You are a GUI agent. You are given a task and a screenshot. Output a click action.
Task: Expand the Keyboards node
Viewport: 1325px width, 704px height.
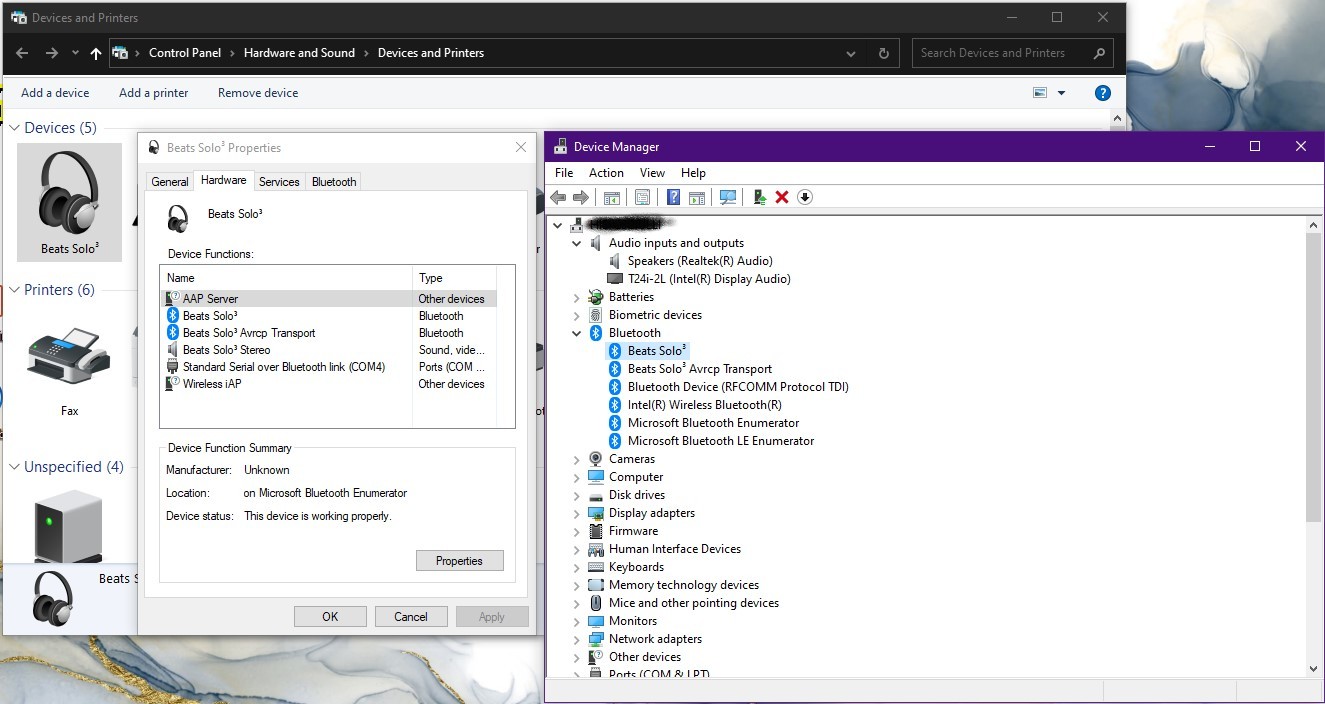tap(577, 567)
